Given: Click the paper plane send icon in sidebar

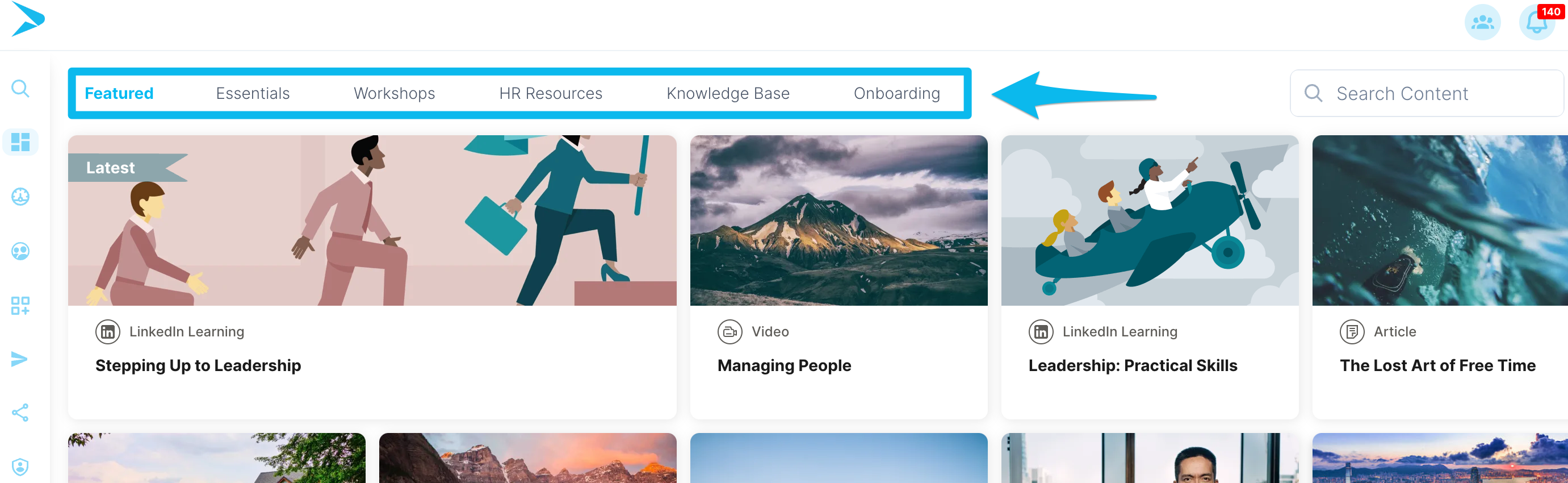Looking at the screenshot, I should [20, 359].
